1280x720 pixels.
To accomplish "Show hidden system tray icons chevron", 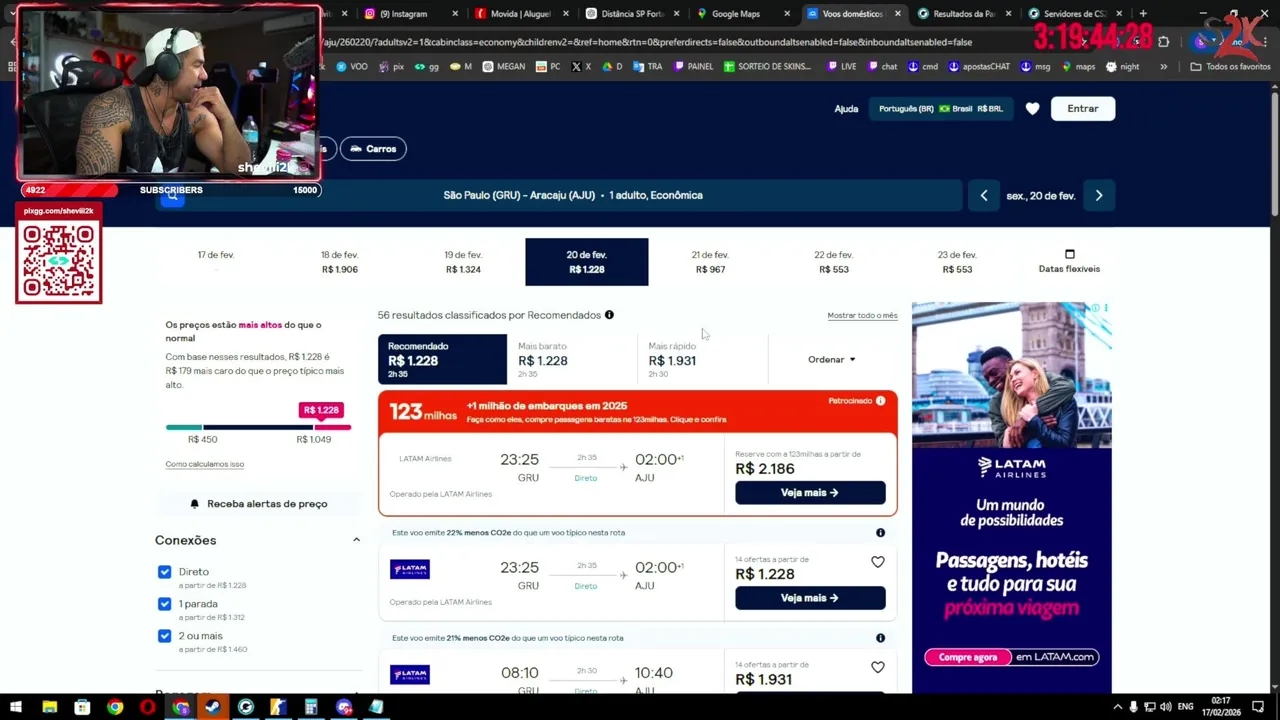I will tap(1117, 707).
